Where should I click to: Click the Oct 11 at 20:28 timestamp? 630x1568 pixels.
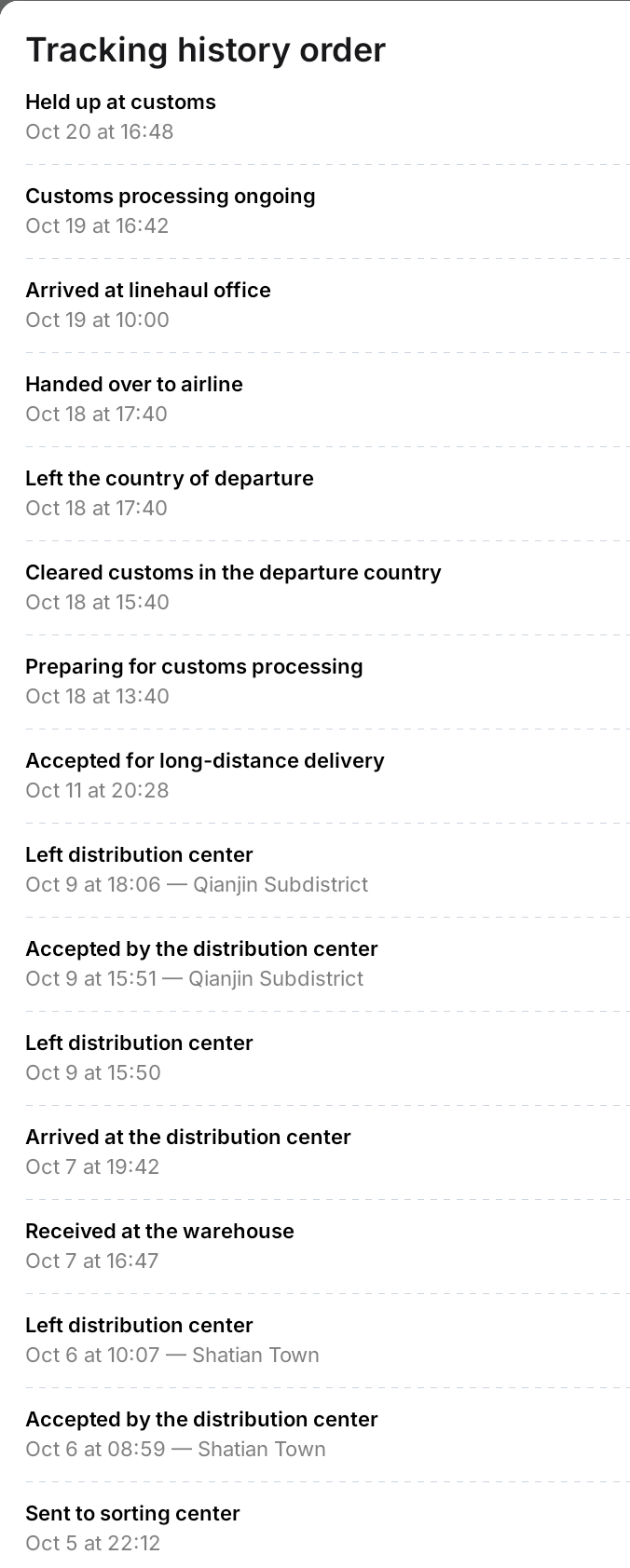[x=97, y=791]
